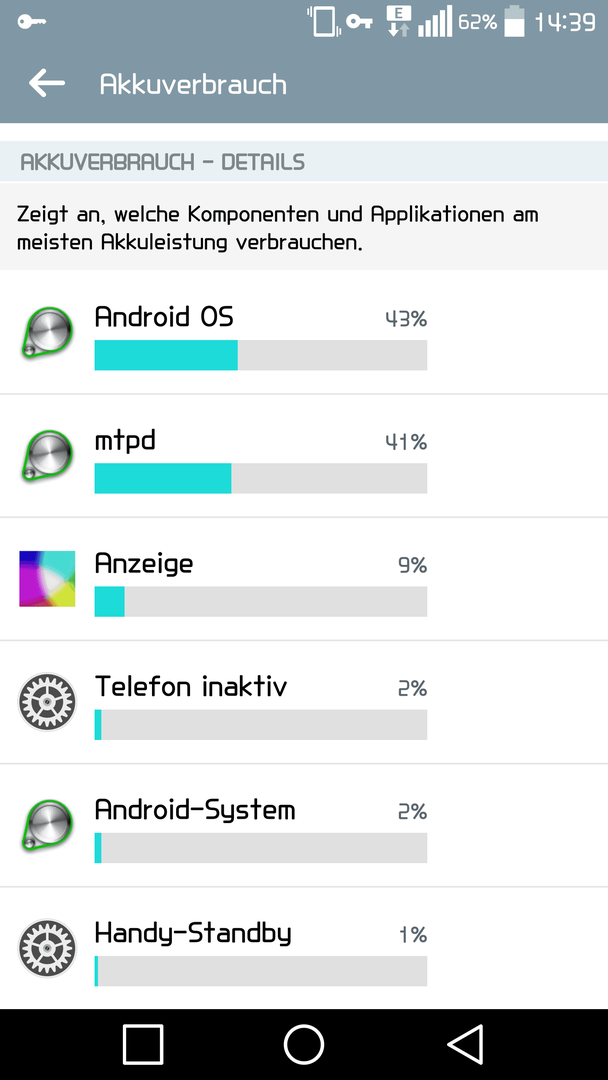Select the Anzeige list item
The width and height of the screenshot is (608, 1080).
click(x=304, y=579)
